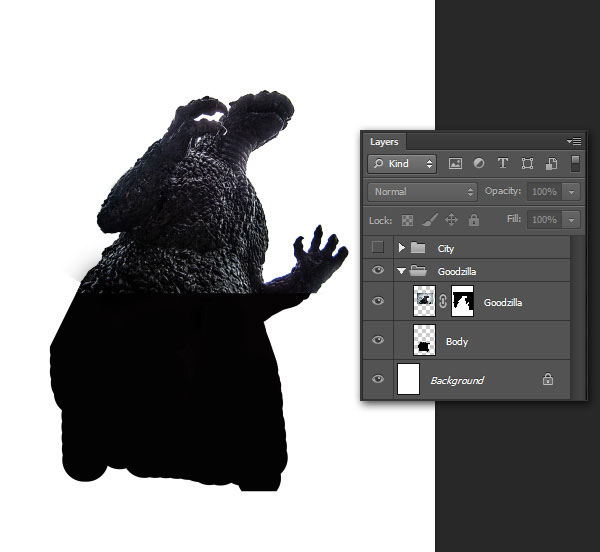
Task: Select the Goodzilla layer name
Action: [x=503, y=303]
